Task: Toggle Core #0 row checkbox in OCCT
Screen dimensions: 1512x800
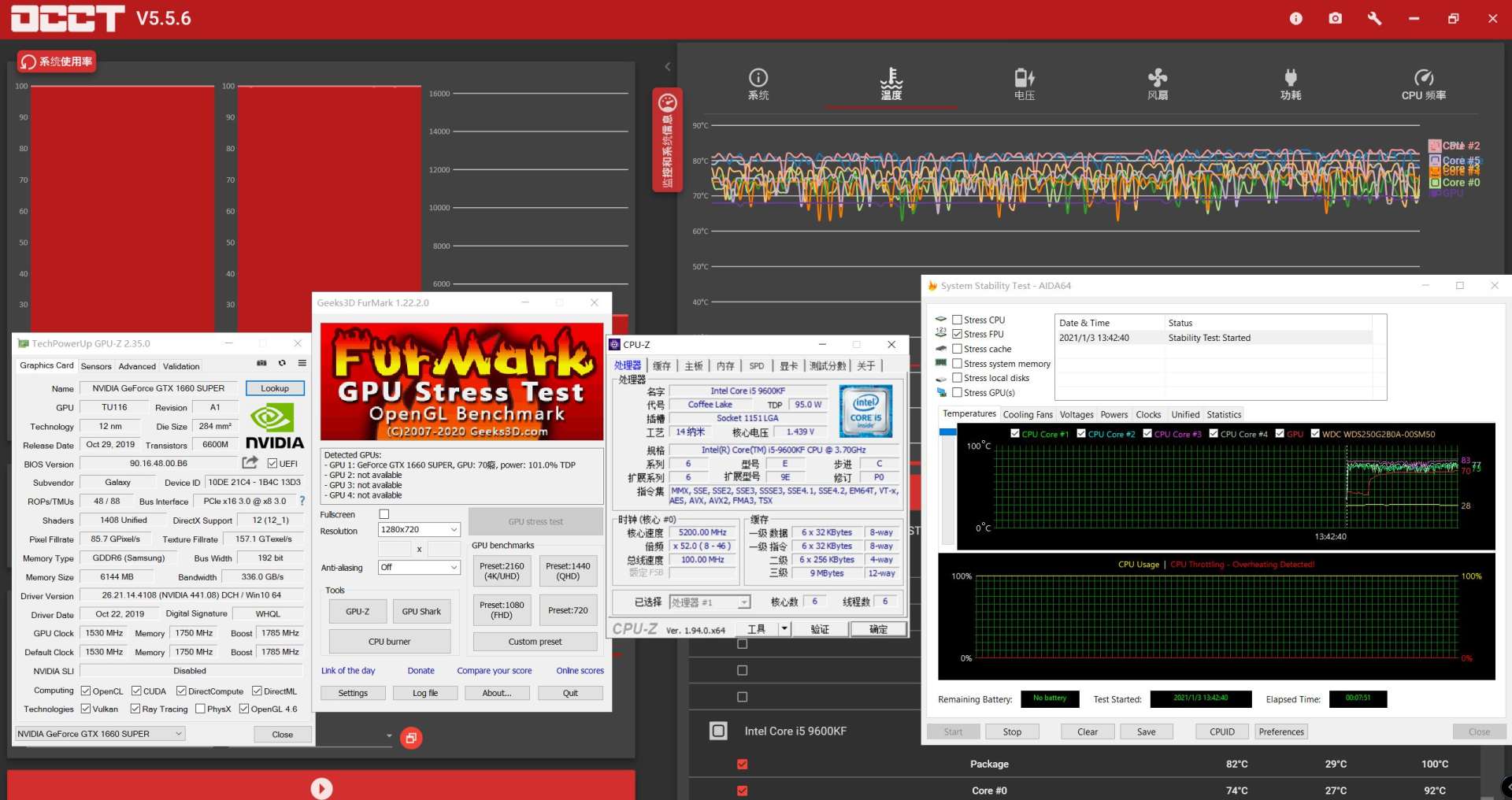Action: 742,790
